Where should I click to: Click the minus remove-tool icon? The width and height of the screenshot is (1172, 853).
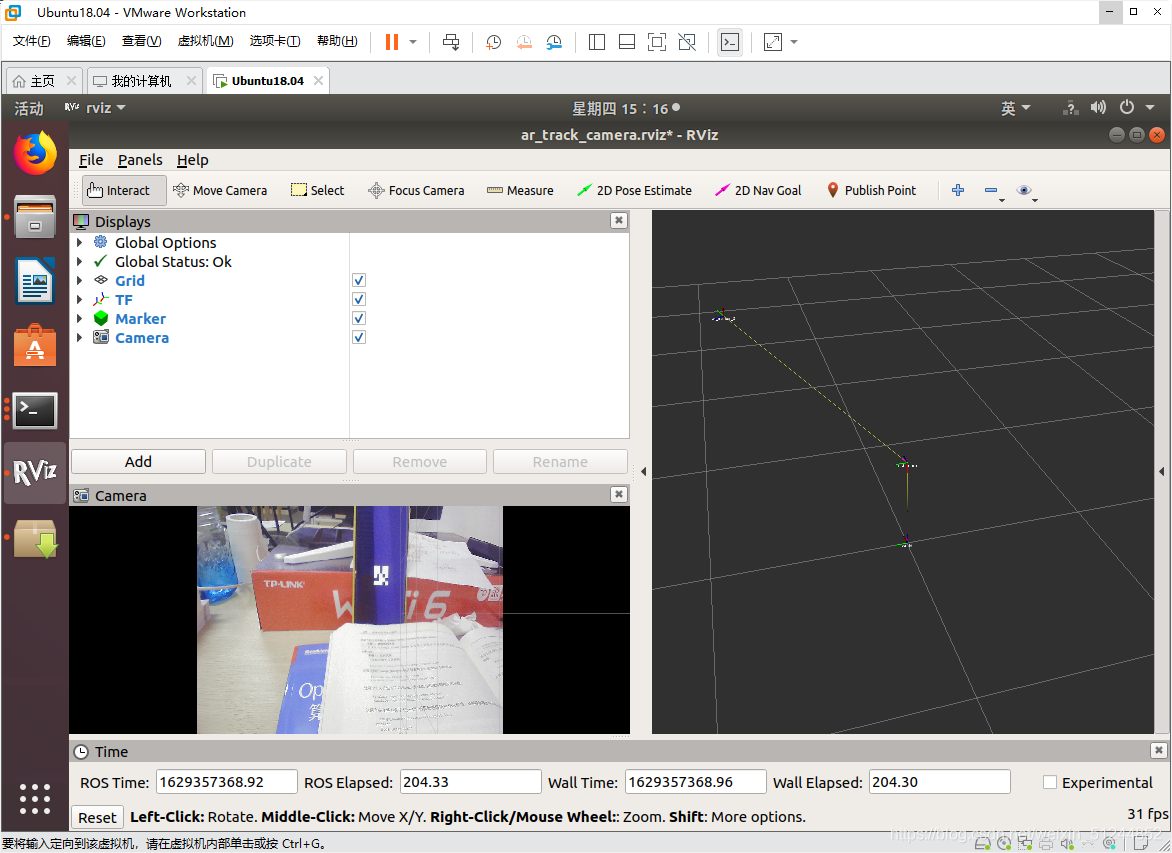993,191
